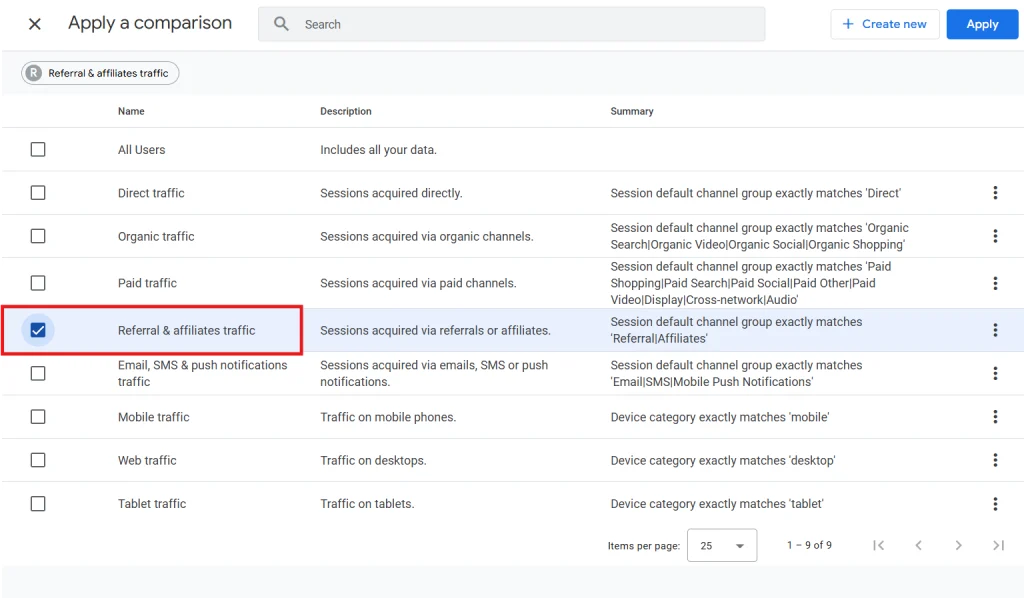Select the Web traffic checkbox

[x=38, y=460]
